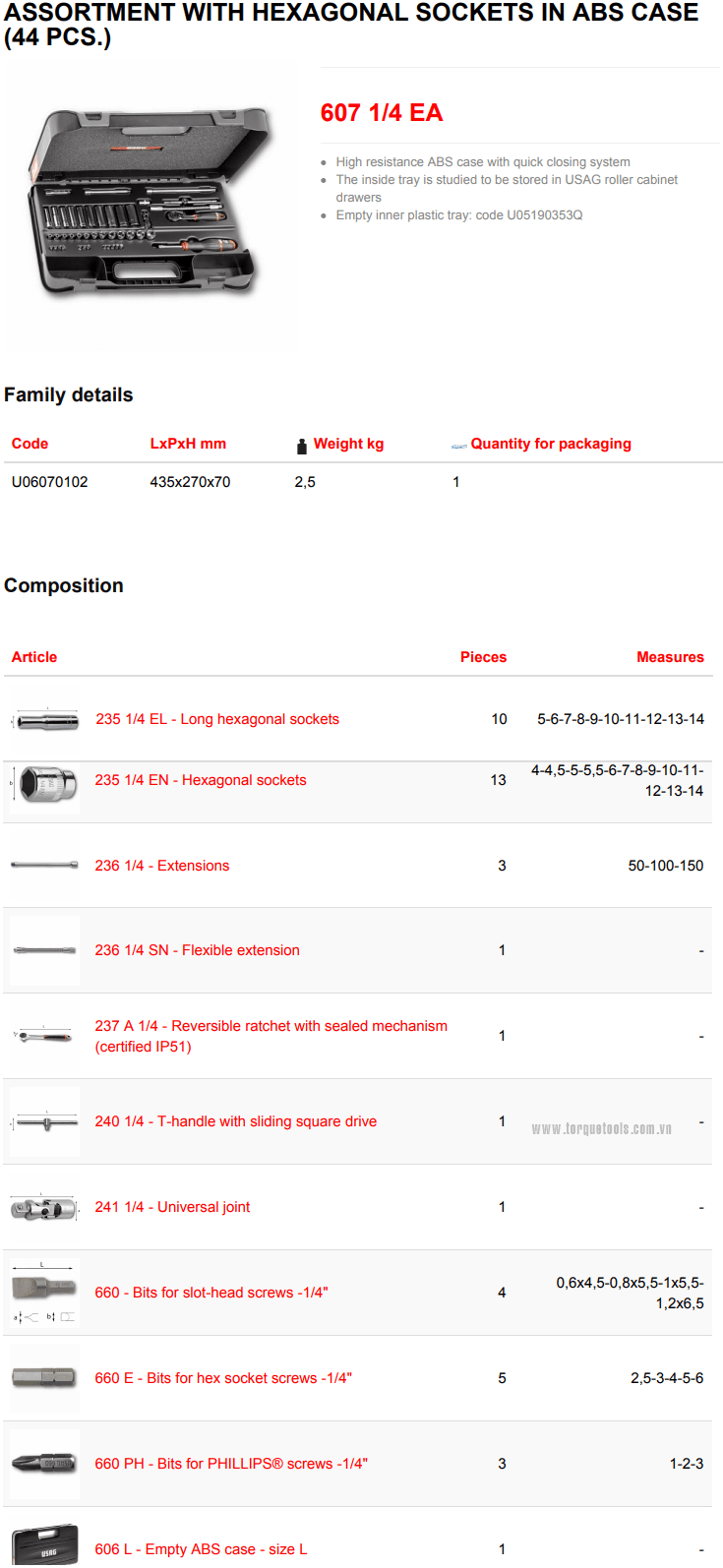
Task: Click the hexagonal socket thumbnail image
Action: (x=46, y=784)
